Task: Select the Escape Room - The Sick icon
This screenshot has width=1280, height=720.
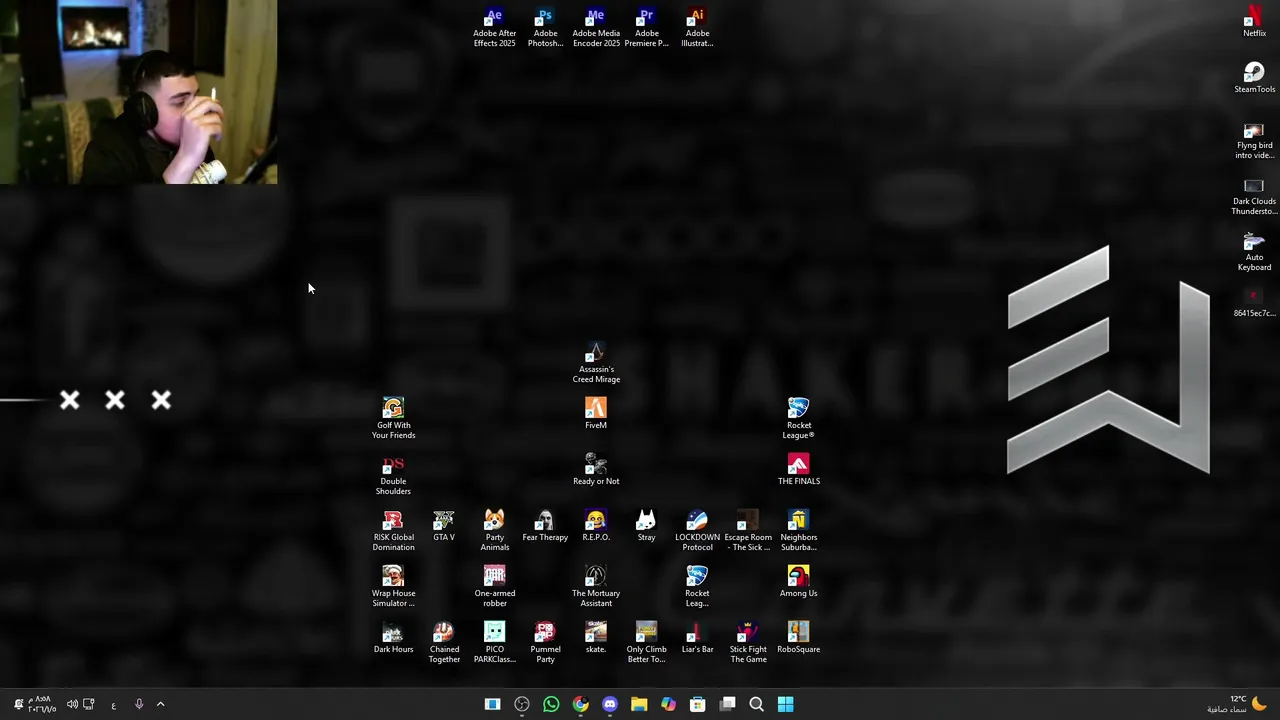Action: pyautogui.click(x=748, y=532)
